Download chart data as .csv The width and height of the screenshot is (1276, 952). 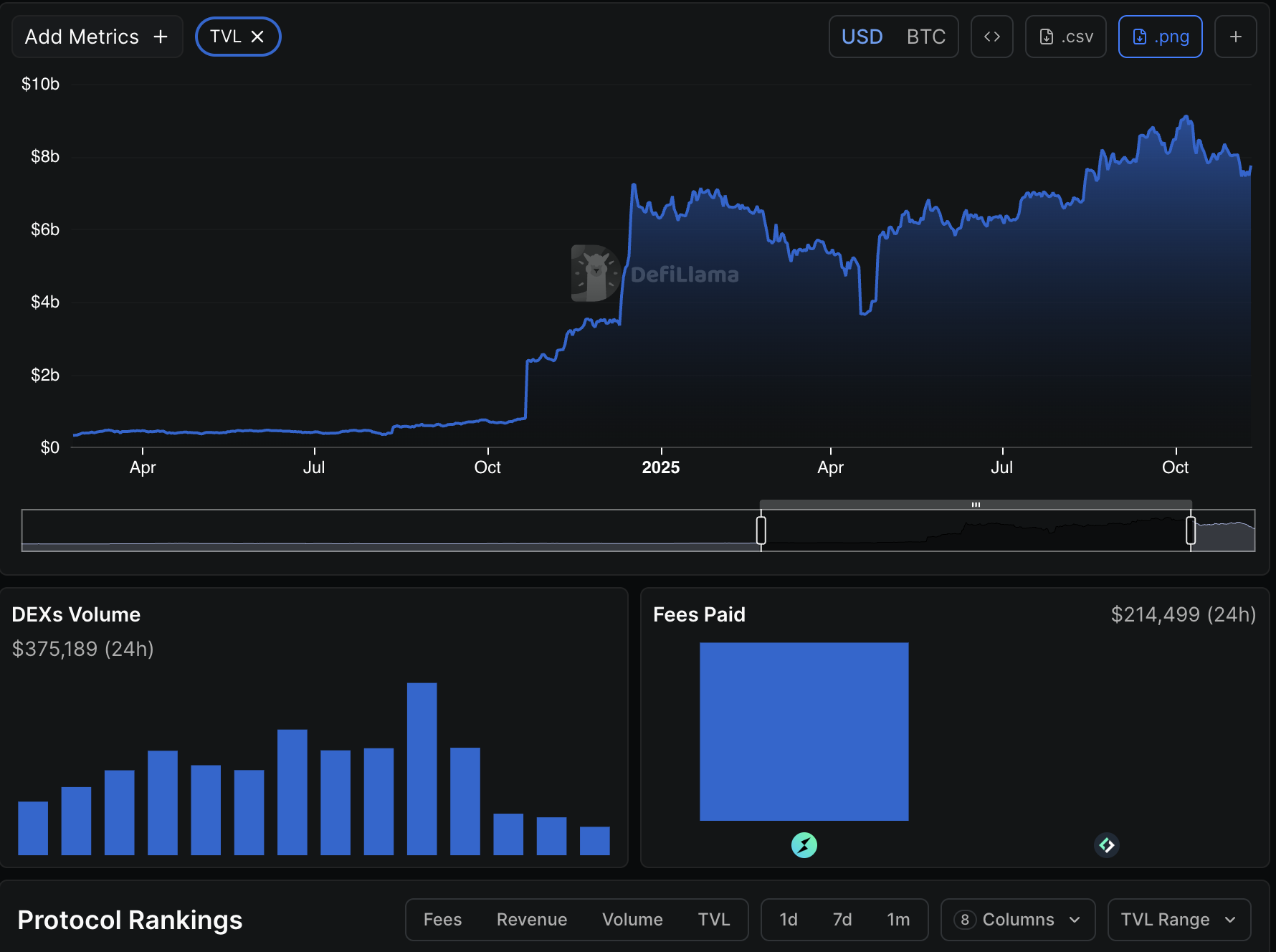1066,37
